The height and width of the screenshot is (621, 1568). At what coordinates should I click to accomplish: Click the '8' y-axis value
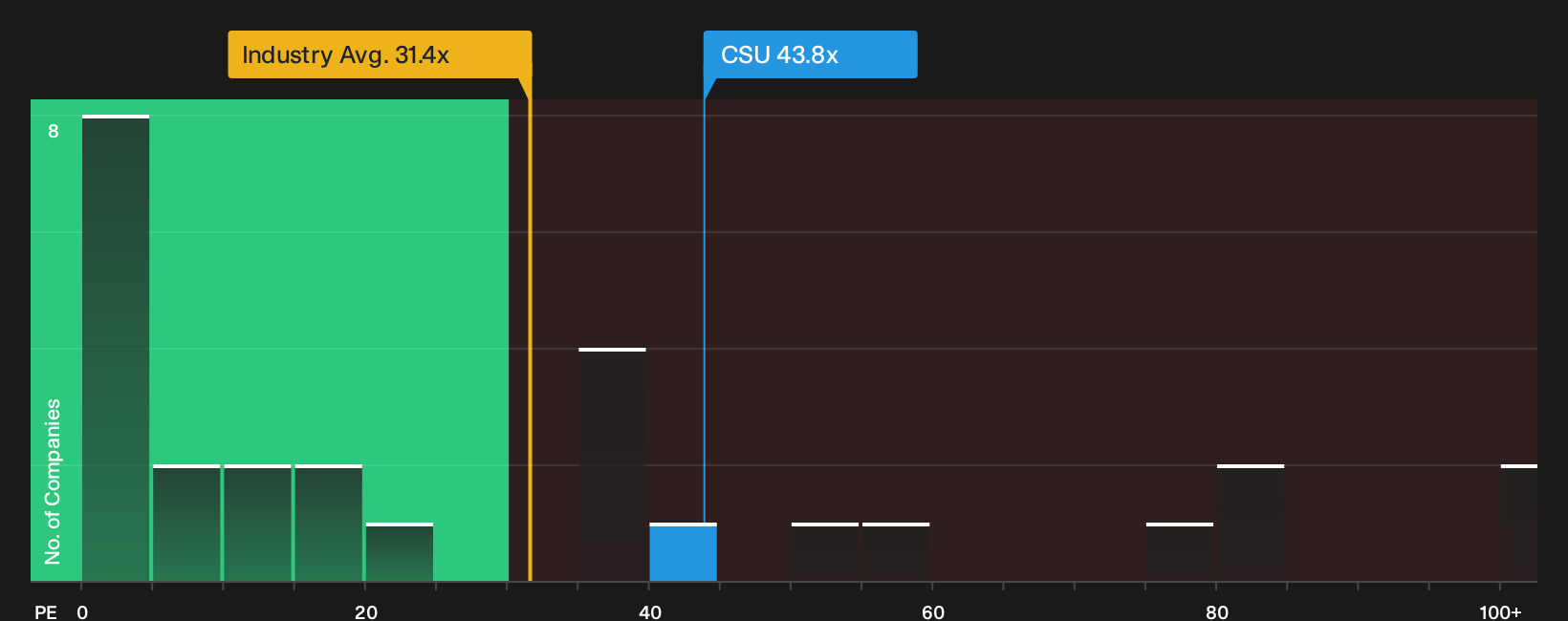[54, 131]
